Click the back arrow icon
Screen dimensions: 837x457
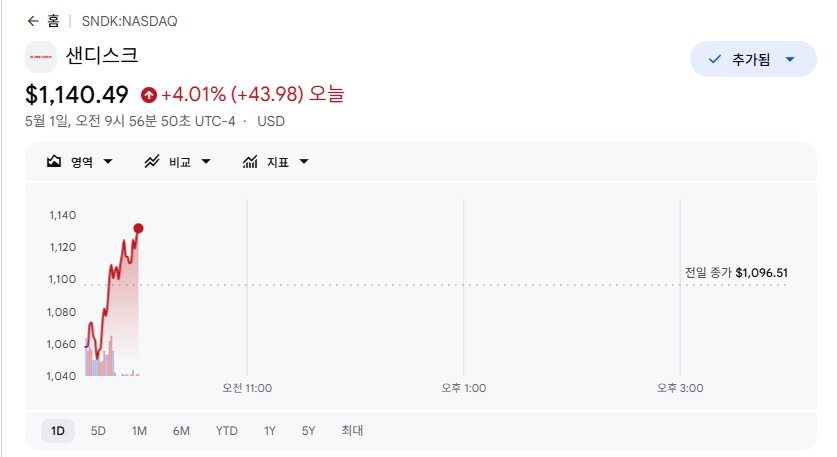coord(33,21)
